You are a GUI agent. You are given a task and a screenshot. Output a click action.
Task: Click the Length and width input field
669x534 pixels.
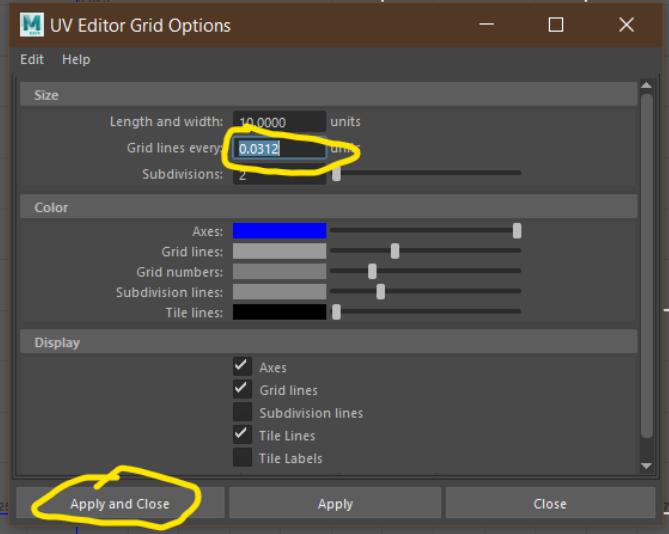[x=279, y=122]
